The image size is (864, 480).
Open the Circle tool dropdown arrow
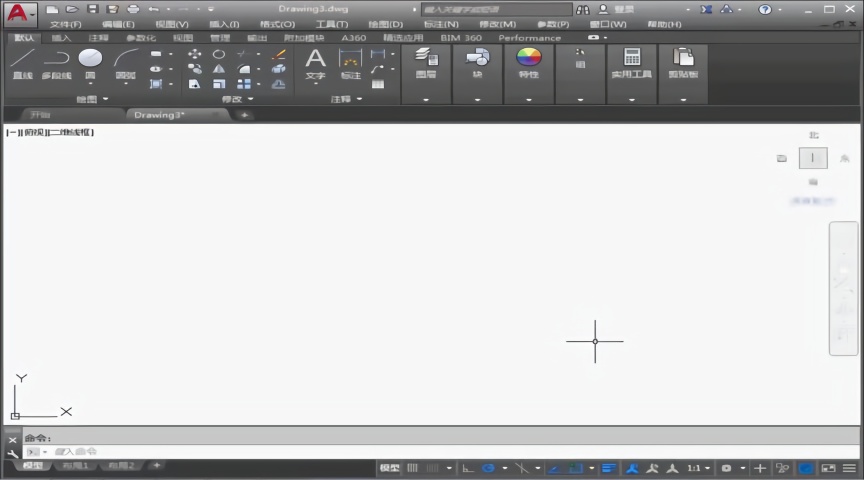click(x=90, y=83)
